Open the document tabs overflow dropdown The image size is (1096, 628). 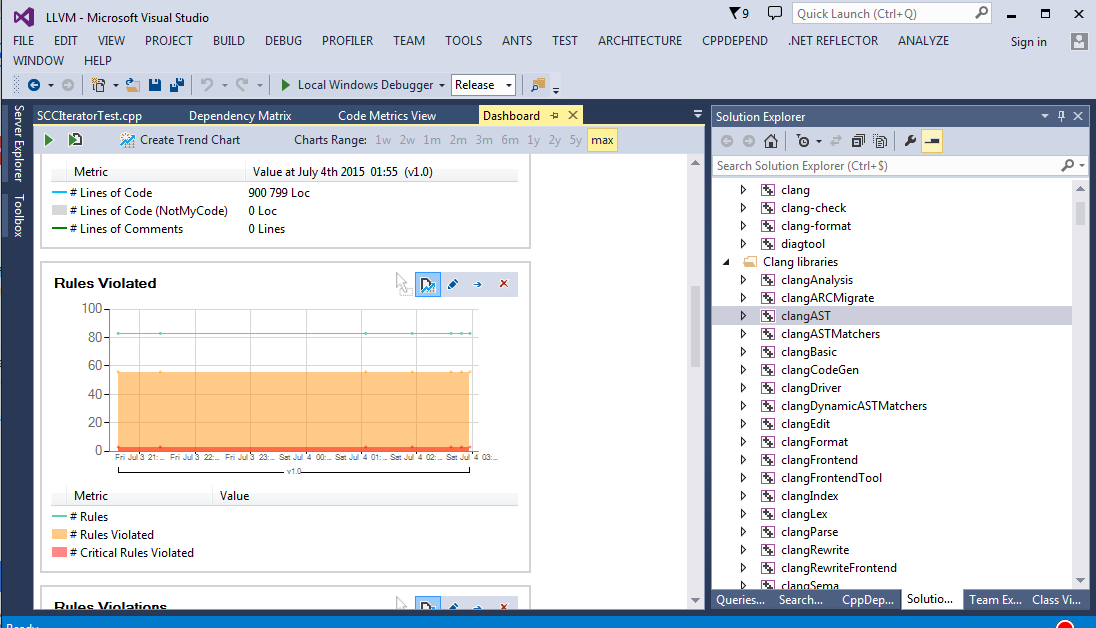pyautogui.click(x=698, y=114)
